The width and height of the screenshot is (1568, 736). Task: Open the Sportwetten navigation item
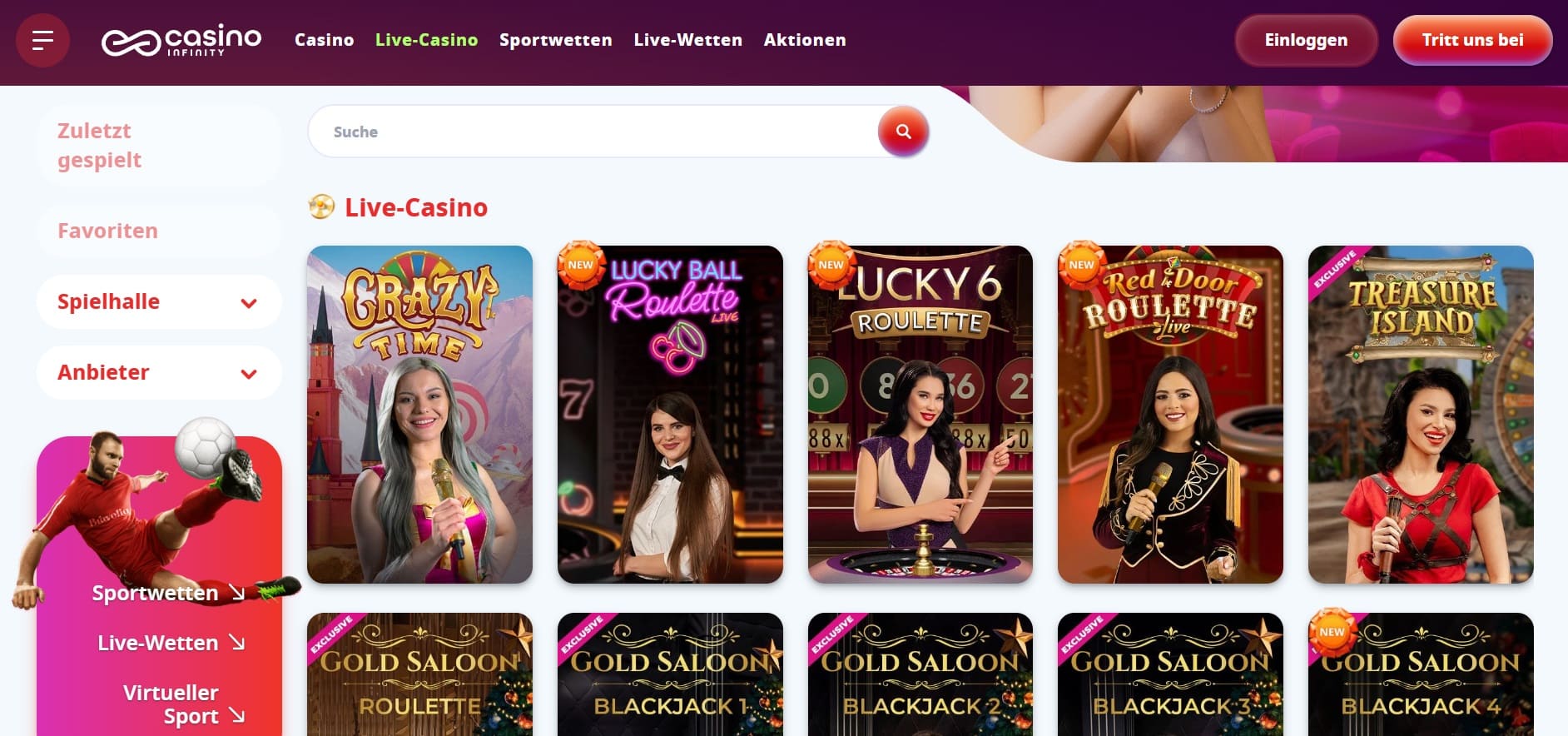[555, 40]
